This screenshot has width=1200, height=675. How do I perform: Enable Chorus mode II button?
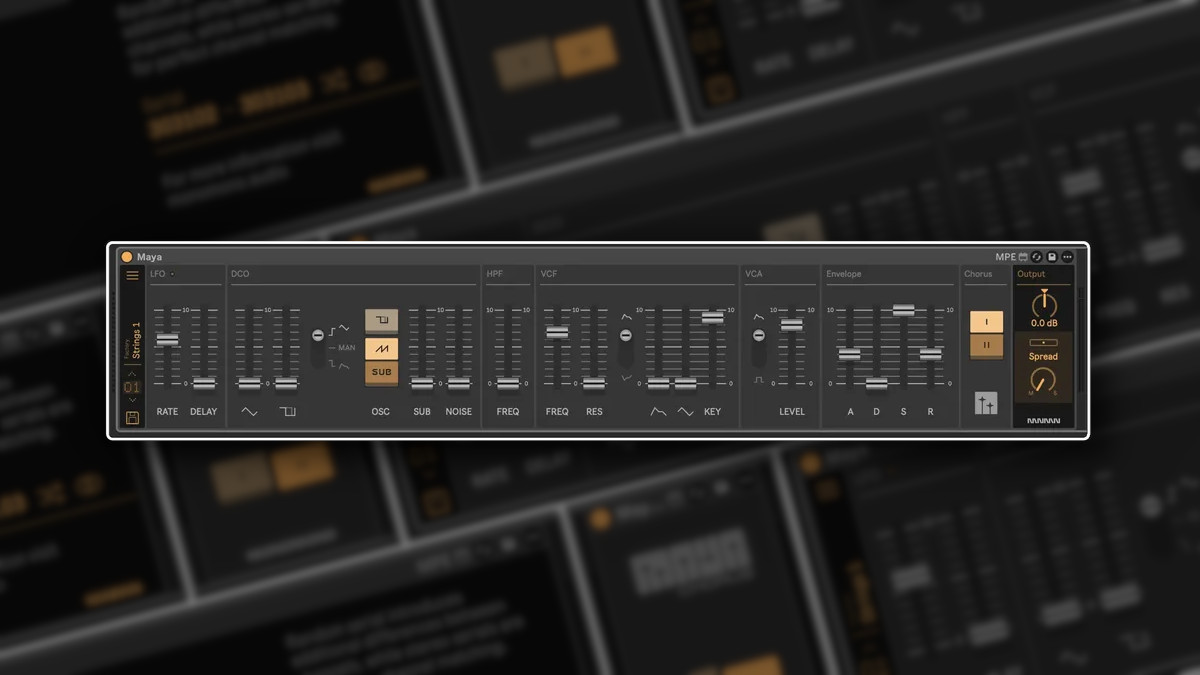click(986, 345)
